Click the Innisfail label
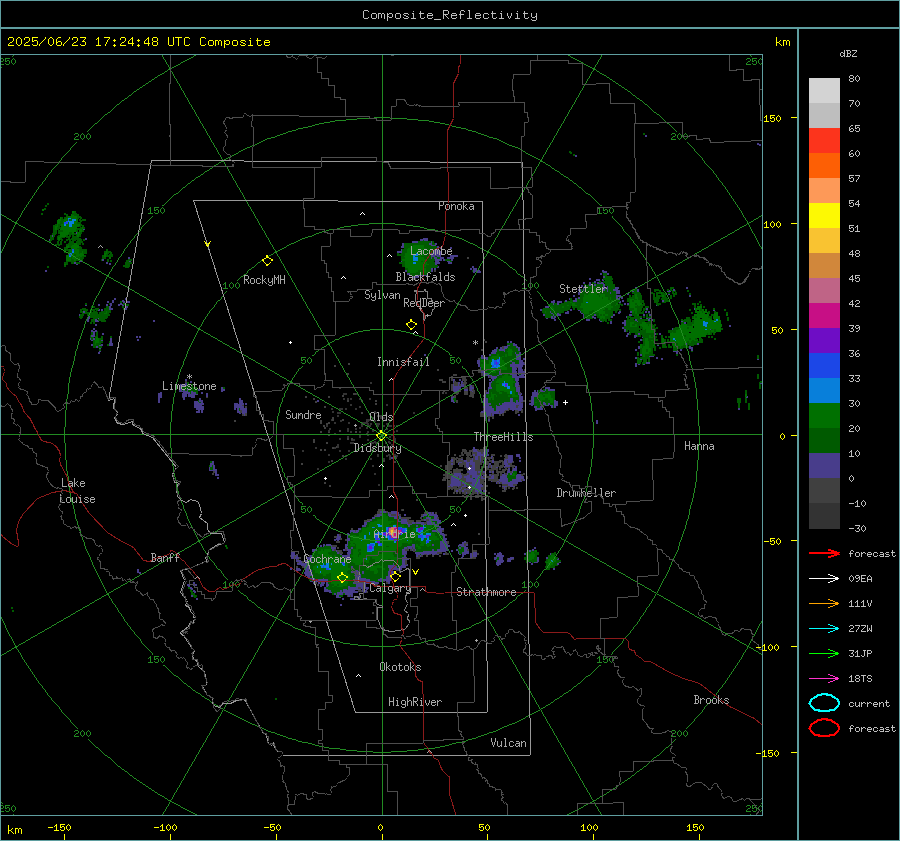 tap(403, 362)
